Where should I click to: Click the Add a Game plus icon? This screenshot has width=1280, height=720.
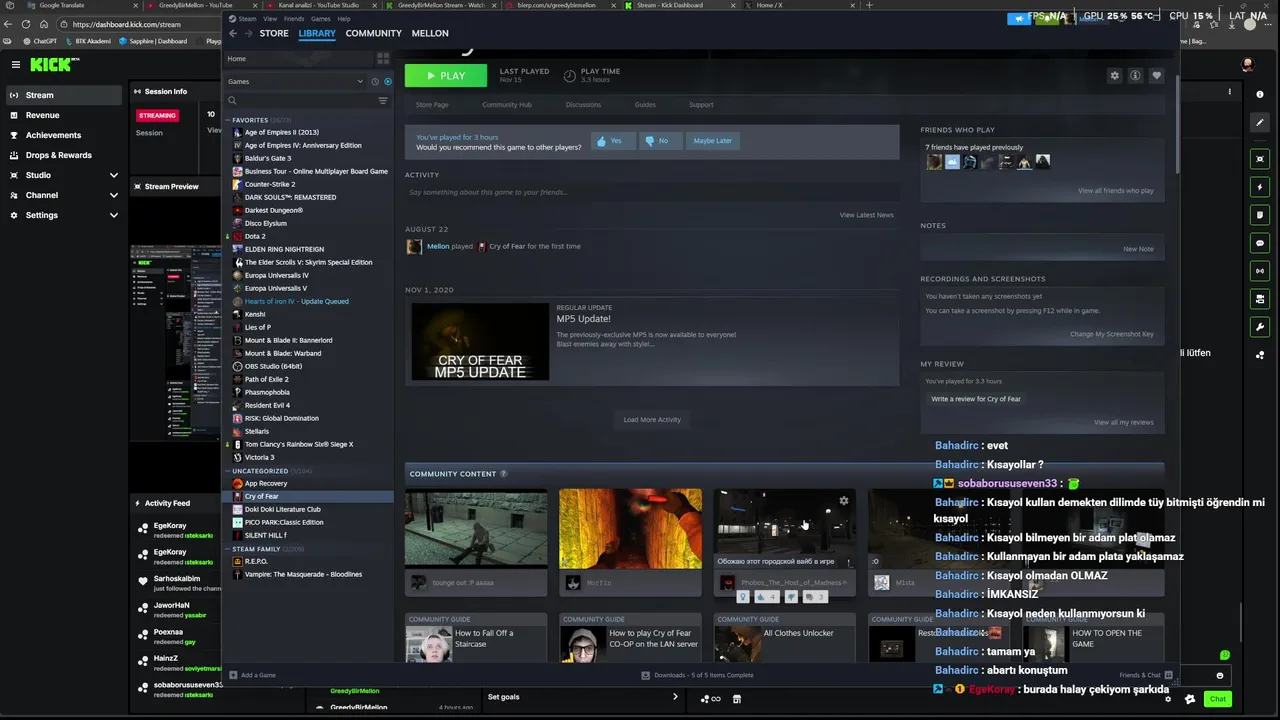pos(233,675)
